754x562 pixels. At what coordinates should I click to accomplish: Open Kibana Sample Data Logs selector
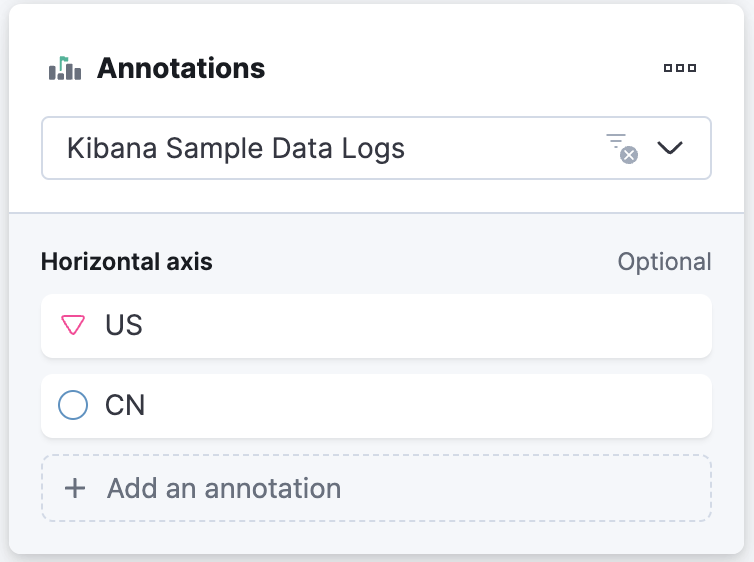377,148
